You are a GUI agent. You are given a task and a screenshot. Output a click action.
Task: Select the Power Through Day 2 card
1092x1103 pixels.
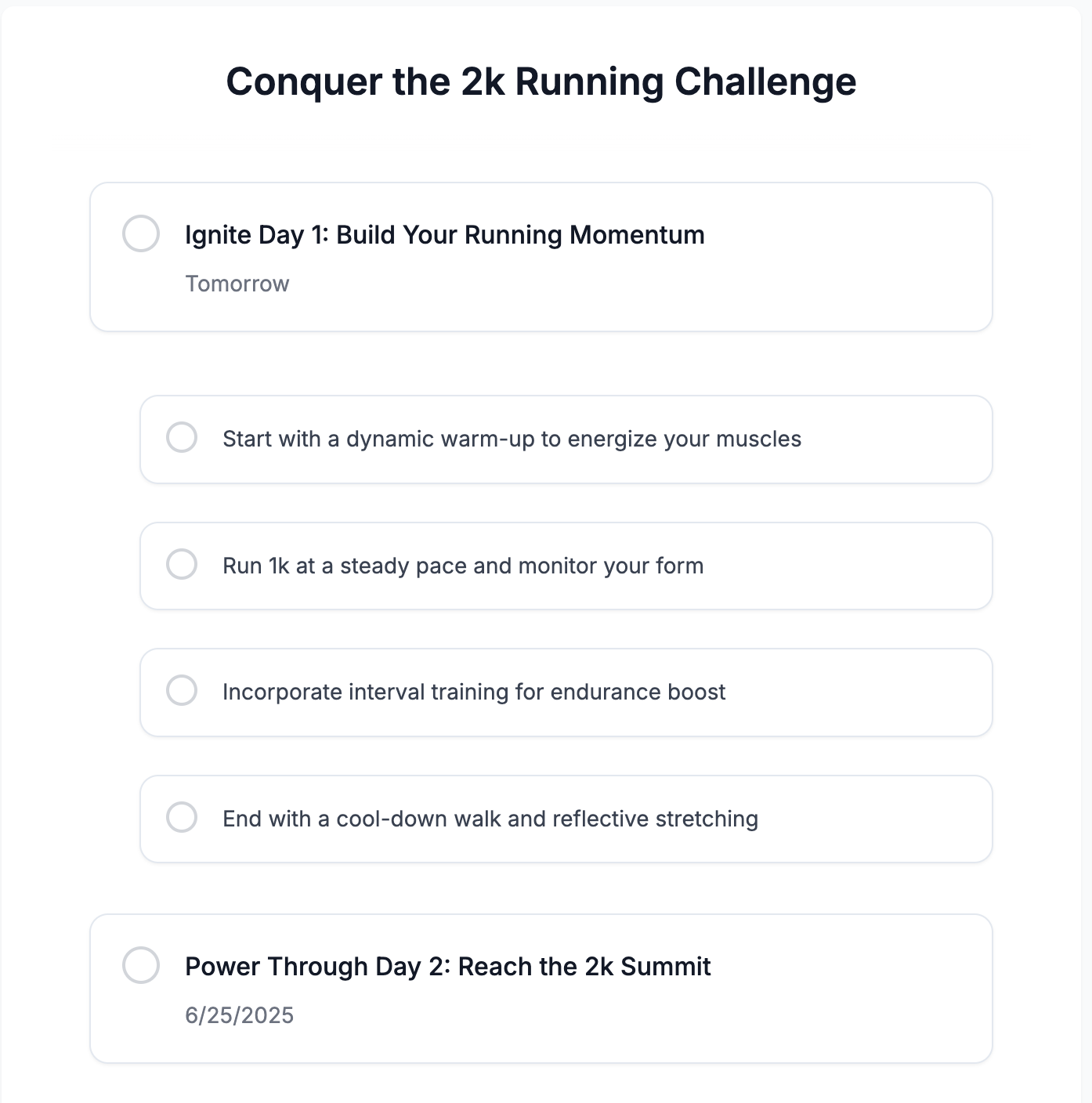point(541,989)
